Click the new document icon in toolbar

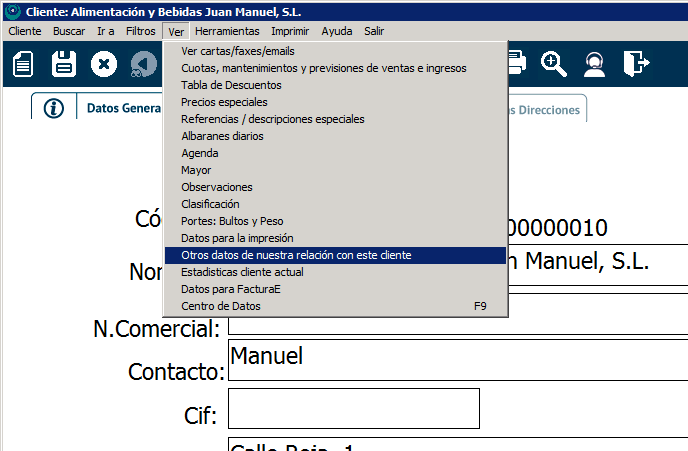pyautogui.click(x=23, y=65)
